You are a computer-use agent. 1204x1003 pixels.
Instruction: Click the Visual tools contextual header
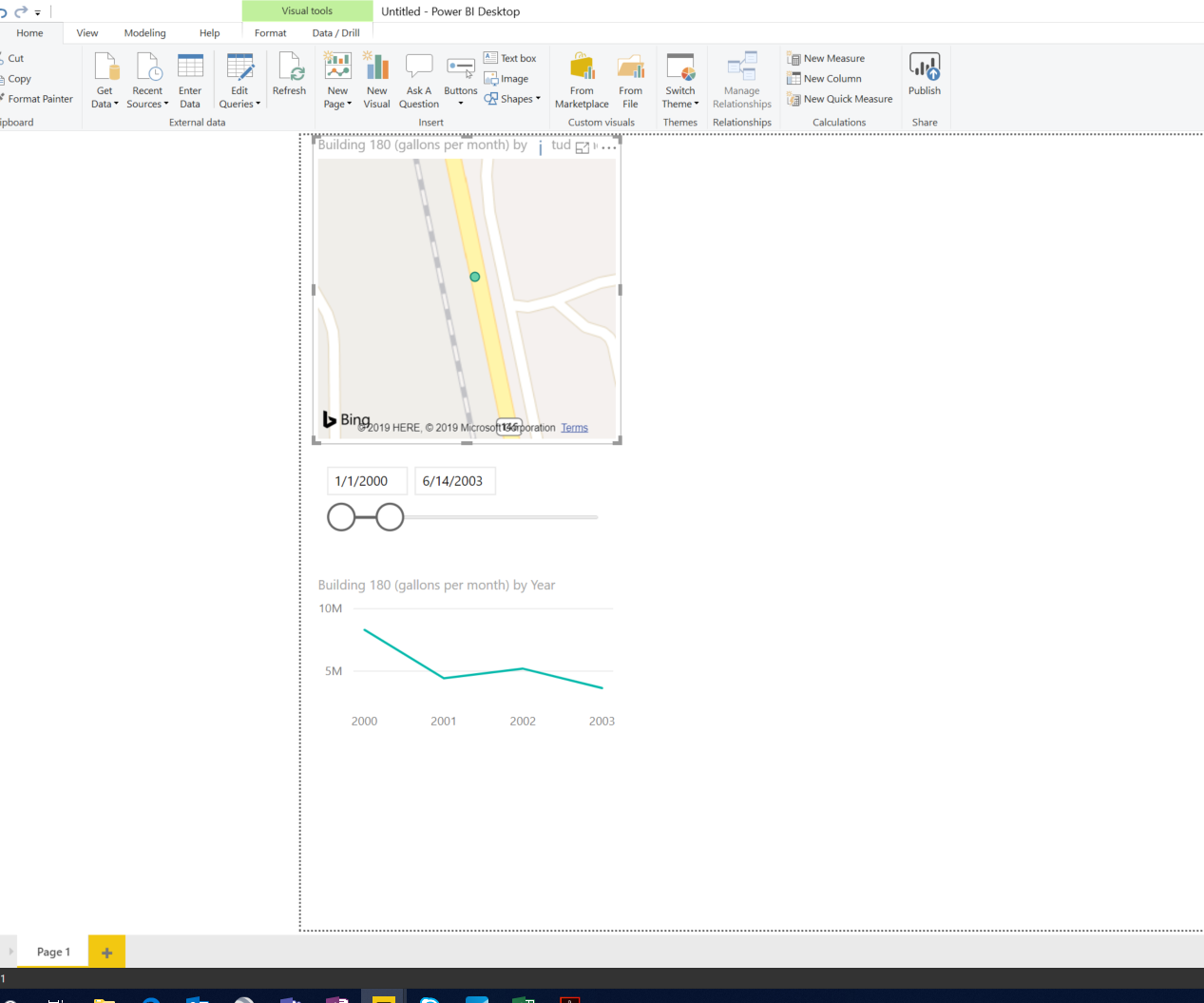pos(307,11)
